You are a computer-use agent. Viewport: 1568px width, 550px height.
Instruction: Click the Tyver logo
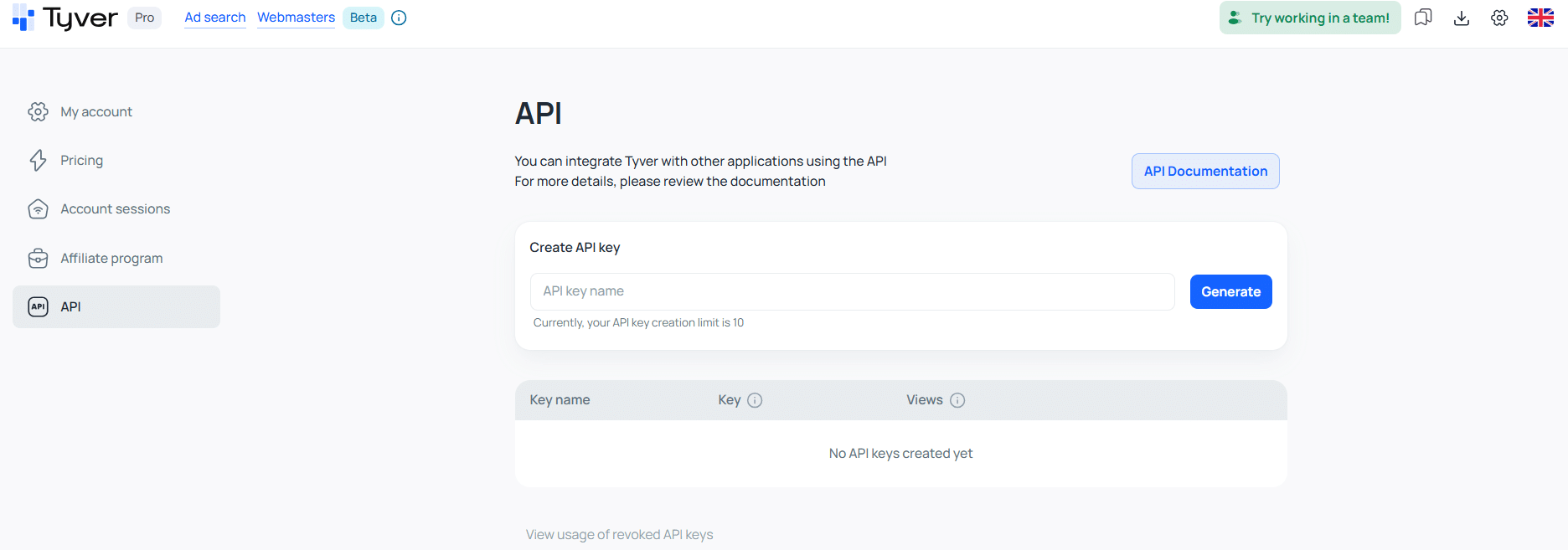point(65,18)
